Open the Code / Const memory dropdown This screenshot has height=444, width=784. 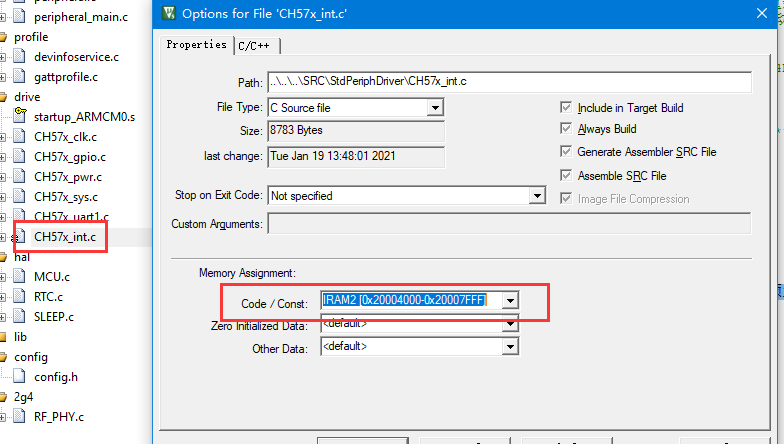[x=510, y=300]
